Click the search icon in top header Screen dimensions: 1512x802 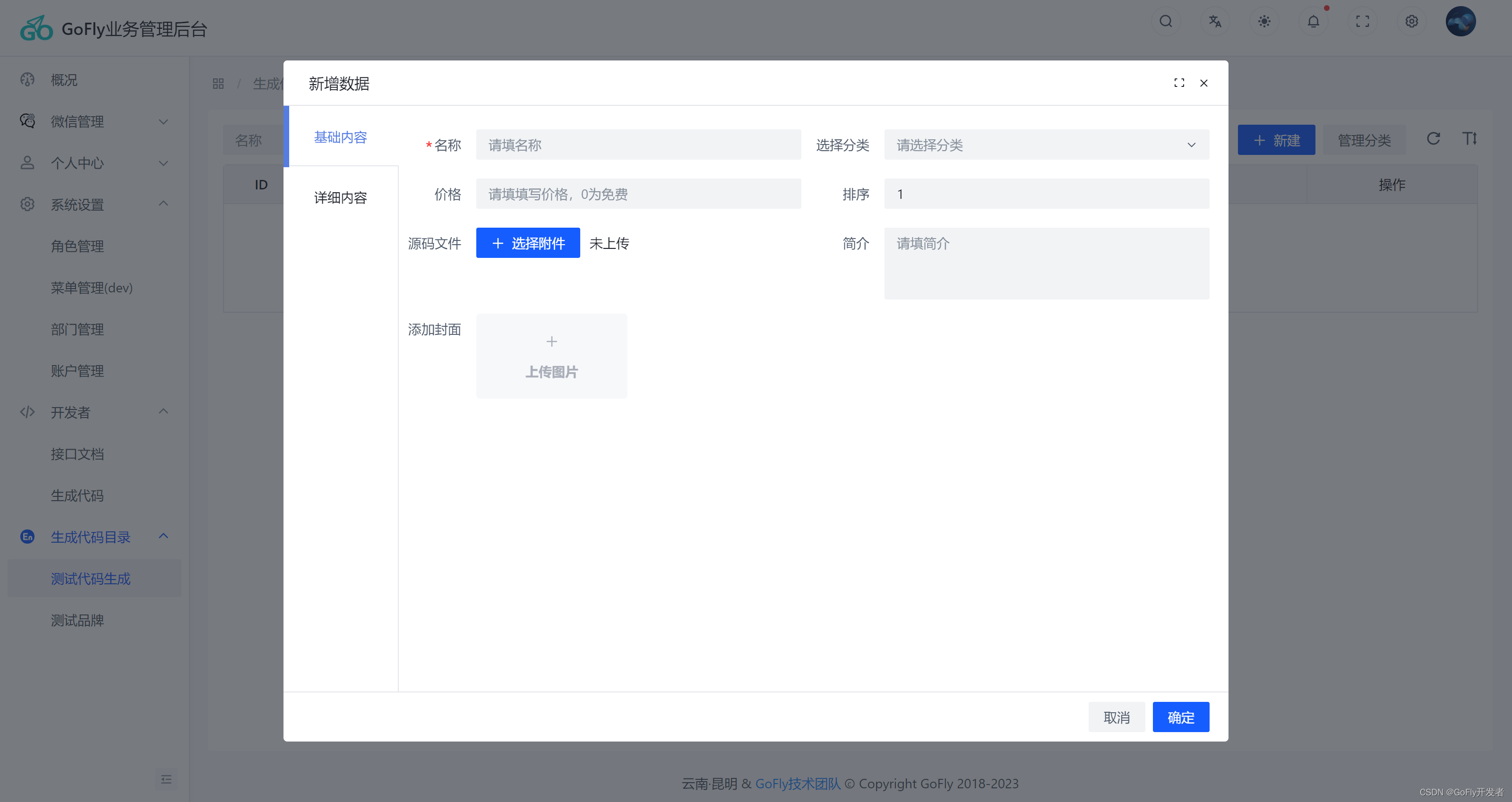(x=1166, y=22)
